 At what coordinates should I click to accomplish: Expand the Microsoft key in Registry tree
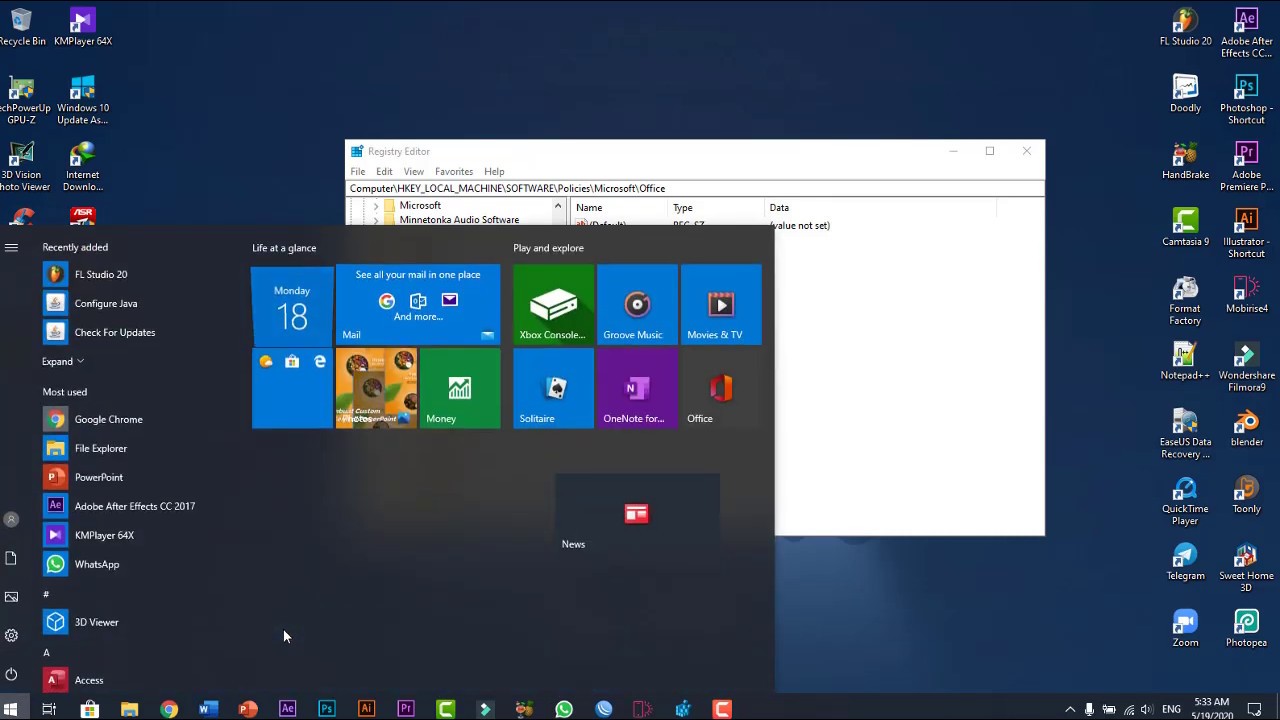(x=376, y=206)
